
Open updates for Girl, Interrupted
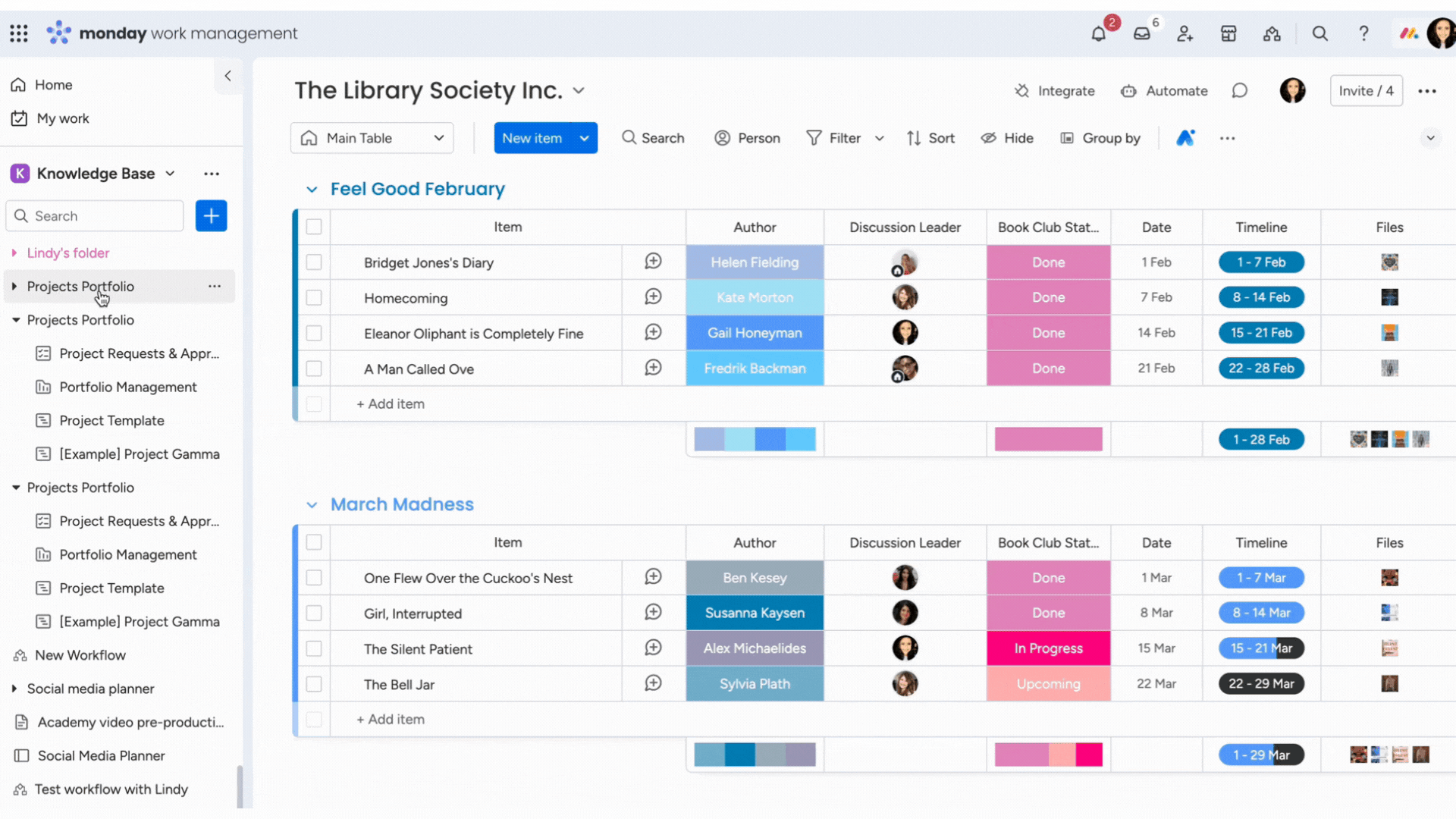[653, 612]
